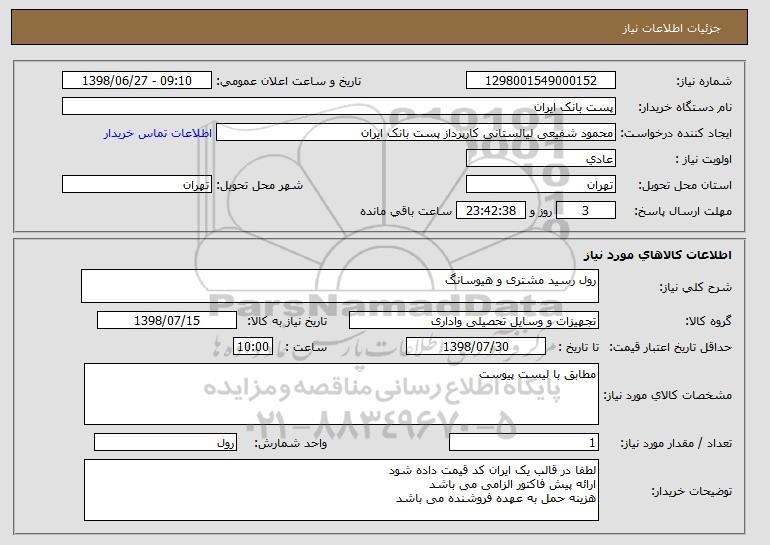Click the label مشخصات کالای مورد نیاز
Viewport: 770px width, 545px height.
[x=667, y=395]
